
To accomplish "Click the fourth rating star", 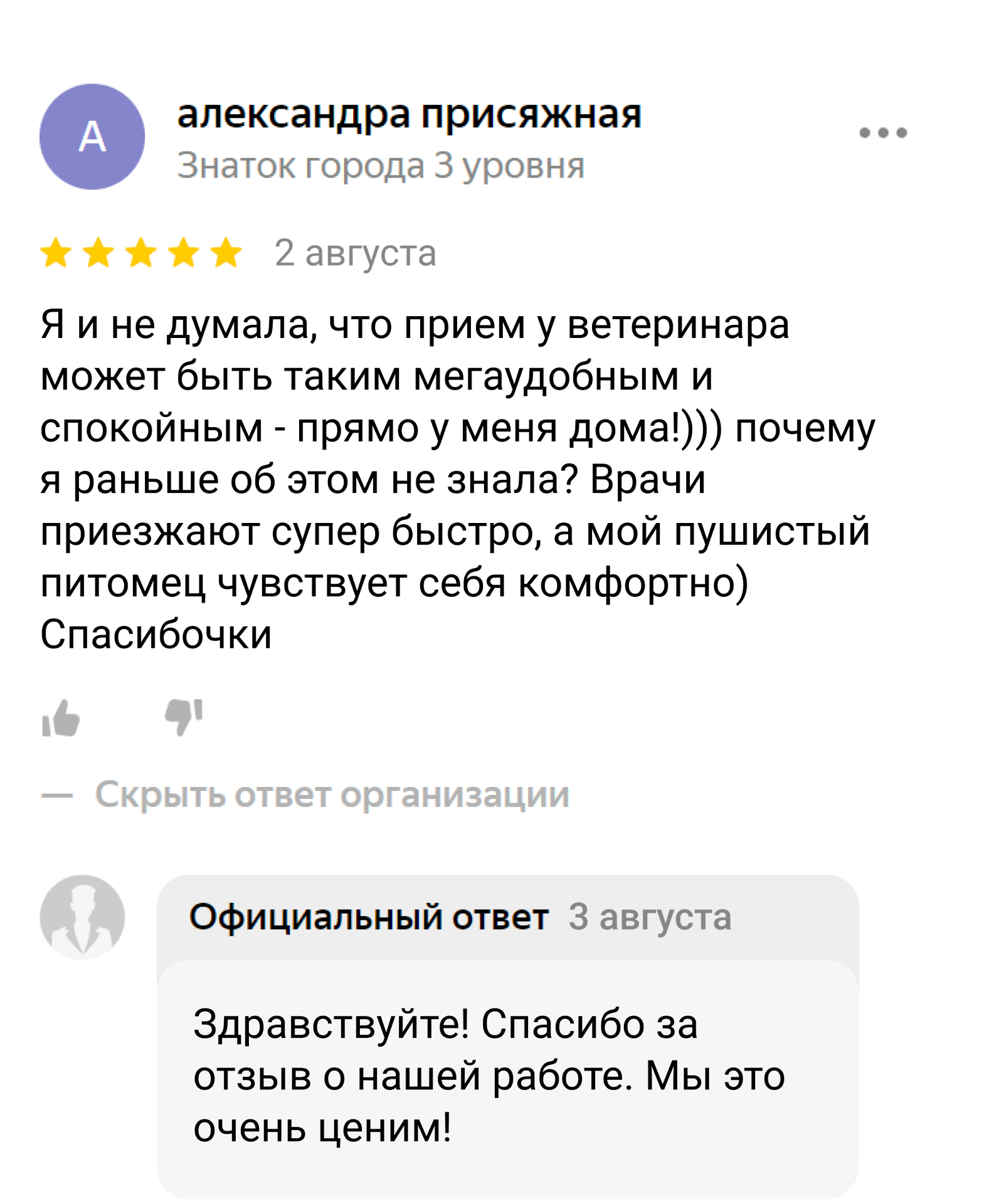I will point(184,253).
